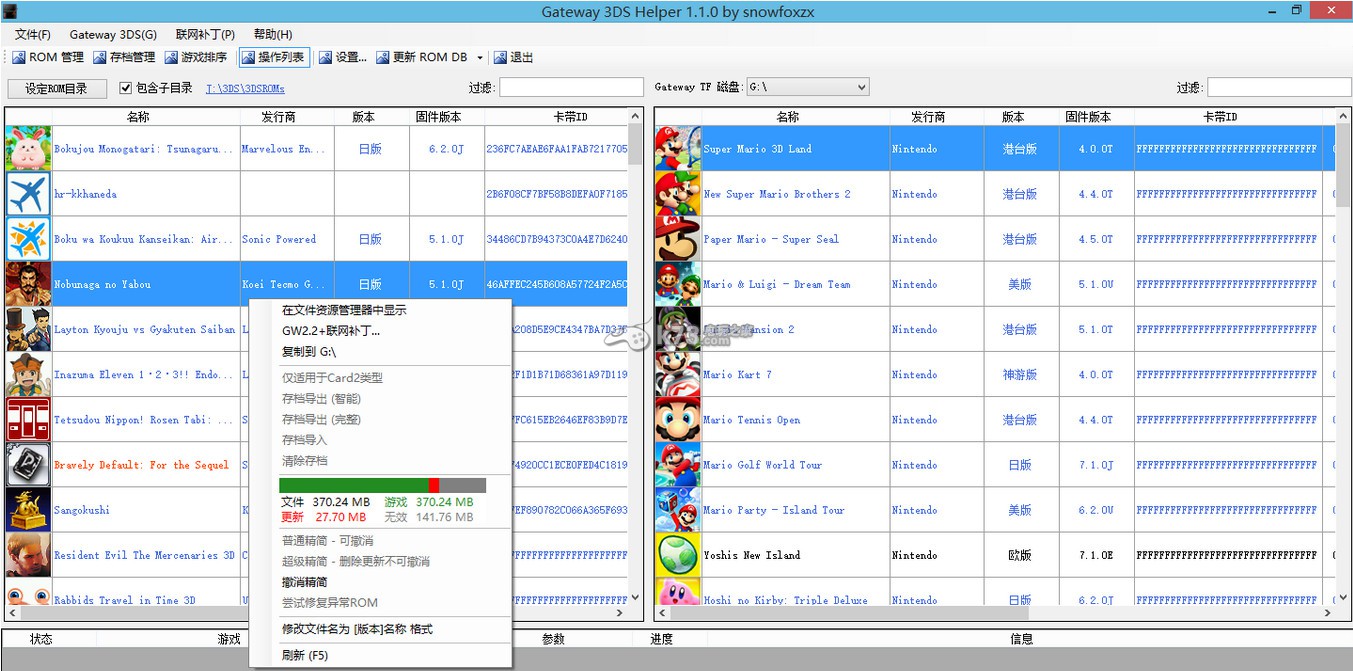Click 6.2.0J firmware cell for Bokujou Monogatari
This screenshot has height=671, width=1353.
pyautogui.click(x=446, y=149)
